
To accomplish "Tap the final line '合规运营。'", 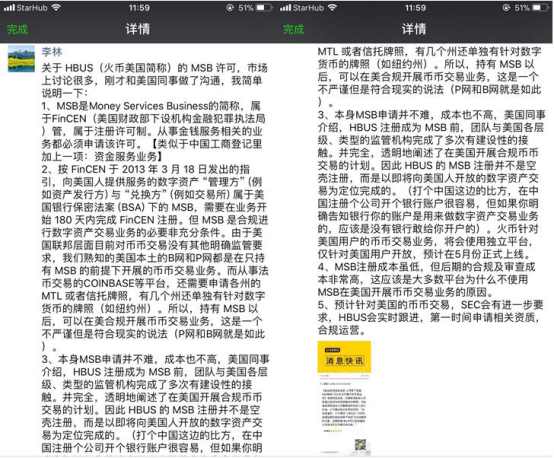I will pyautogui.click(x=341, y=330).
